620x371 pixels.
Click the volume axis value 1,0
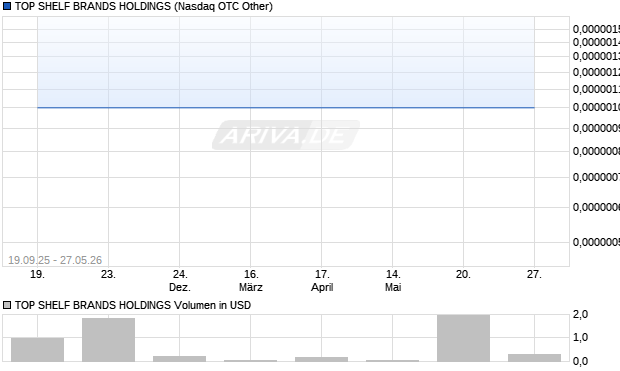[580, 337]
